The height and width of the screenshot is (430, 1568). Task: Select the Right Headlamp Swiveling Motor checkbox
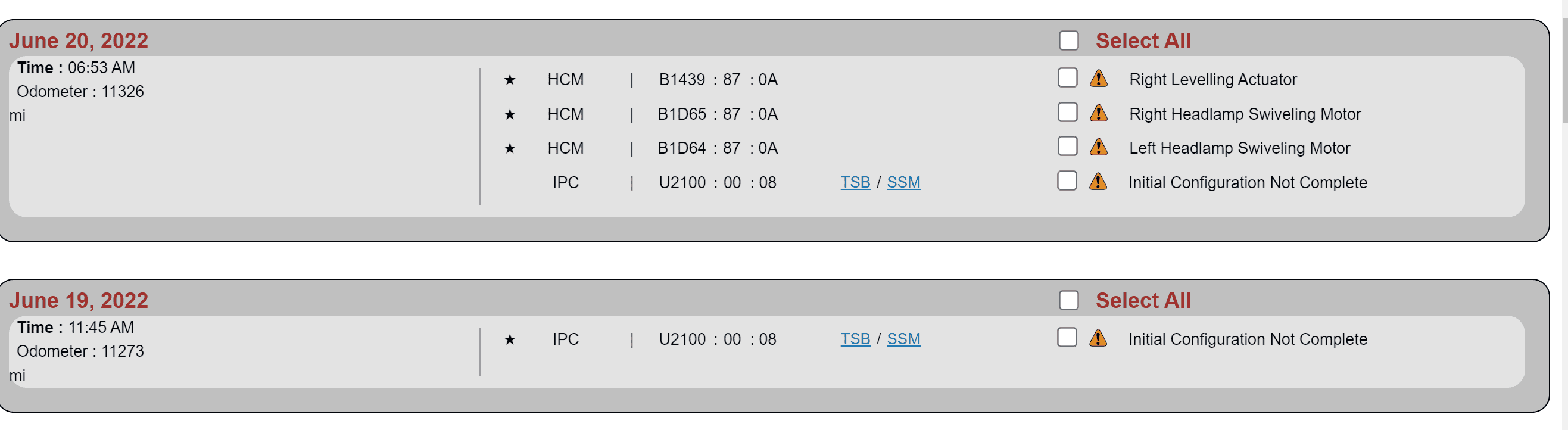pos(1067,113)
